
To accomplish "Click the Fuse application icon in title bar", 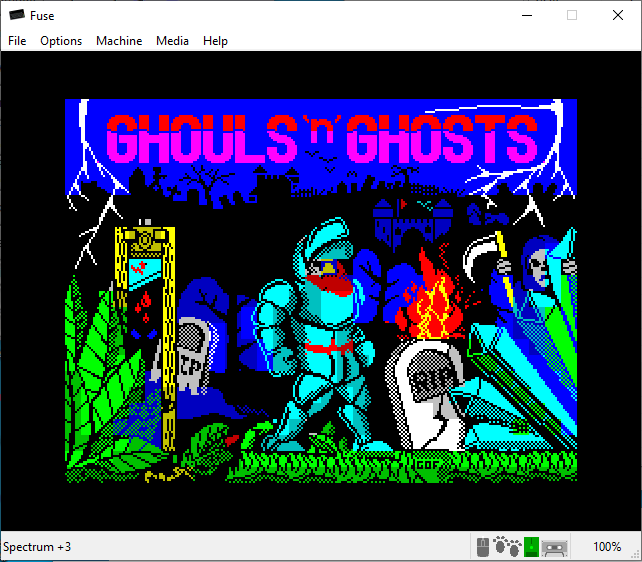I will pos(17,15).
